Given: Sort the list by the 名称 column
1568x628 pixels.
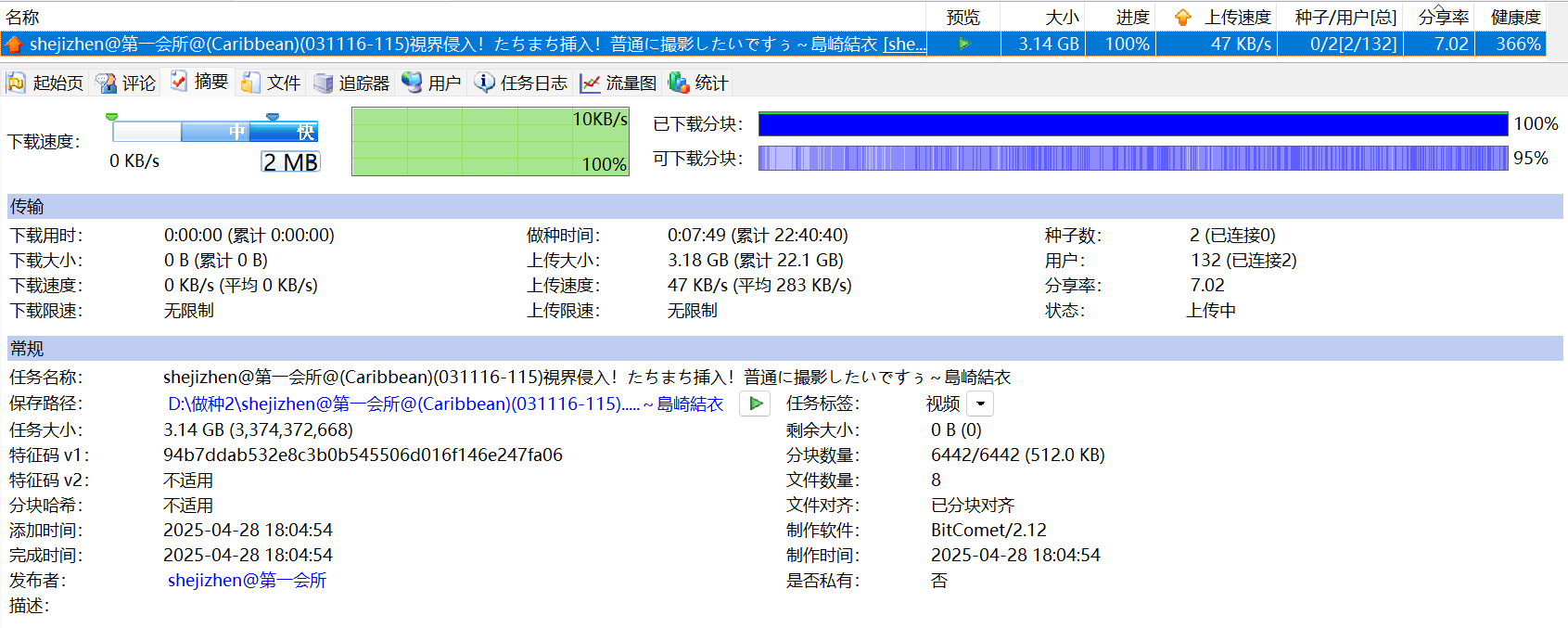Looking at the screenshot, I should pos(463,17).
